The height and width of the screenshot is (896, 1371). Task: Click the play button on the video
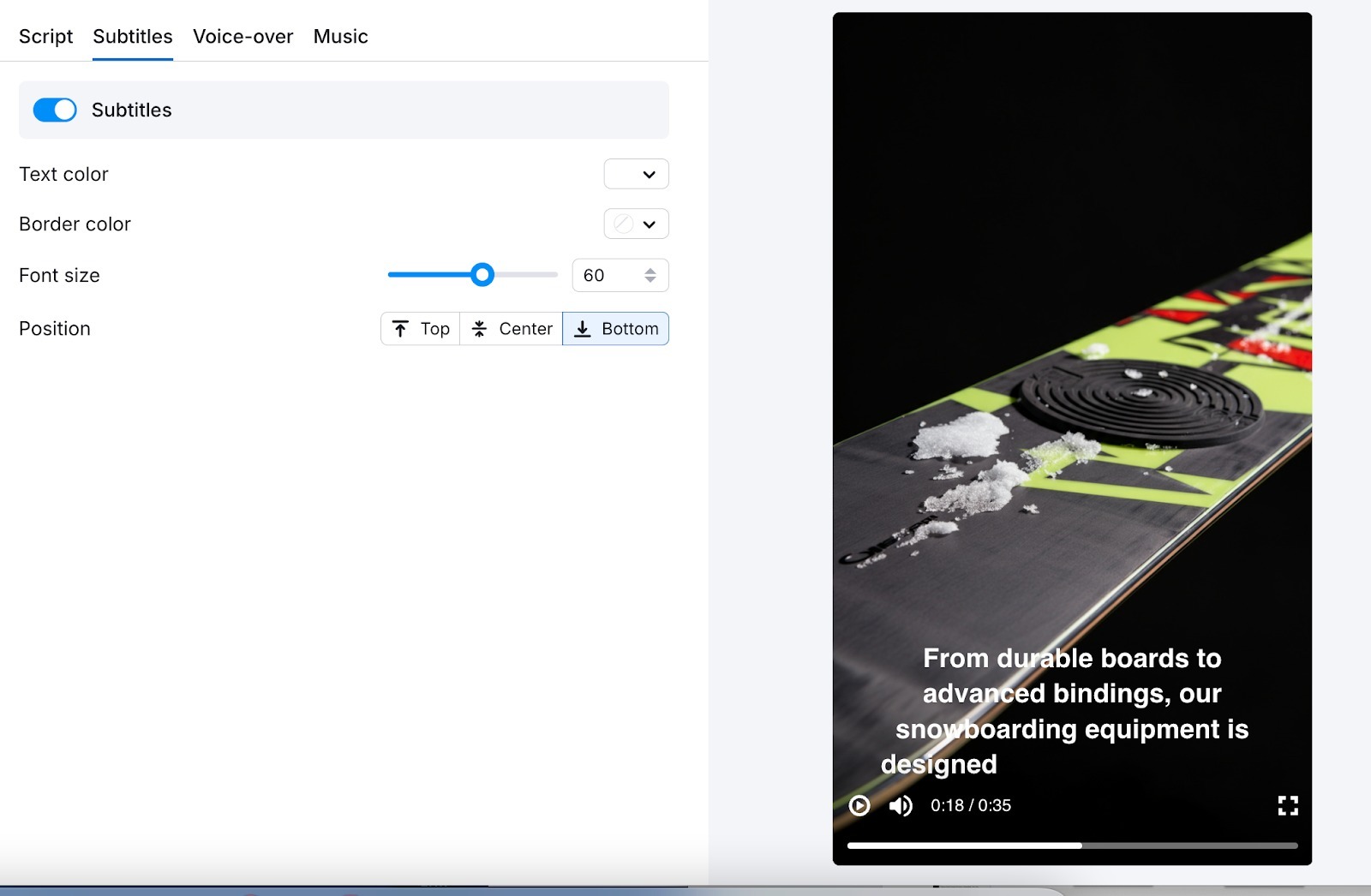tap(859, 805)
